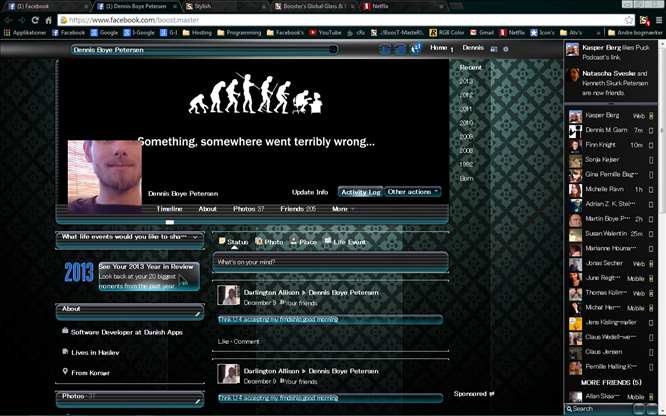Open the More dropdown on the profile nav

(342, 209)
